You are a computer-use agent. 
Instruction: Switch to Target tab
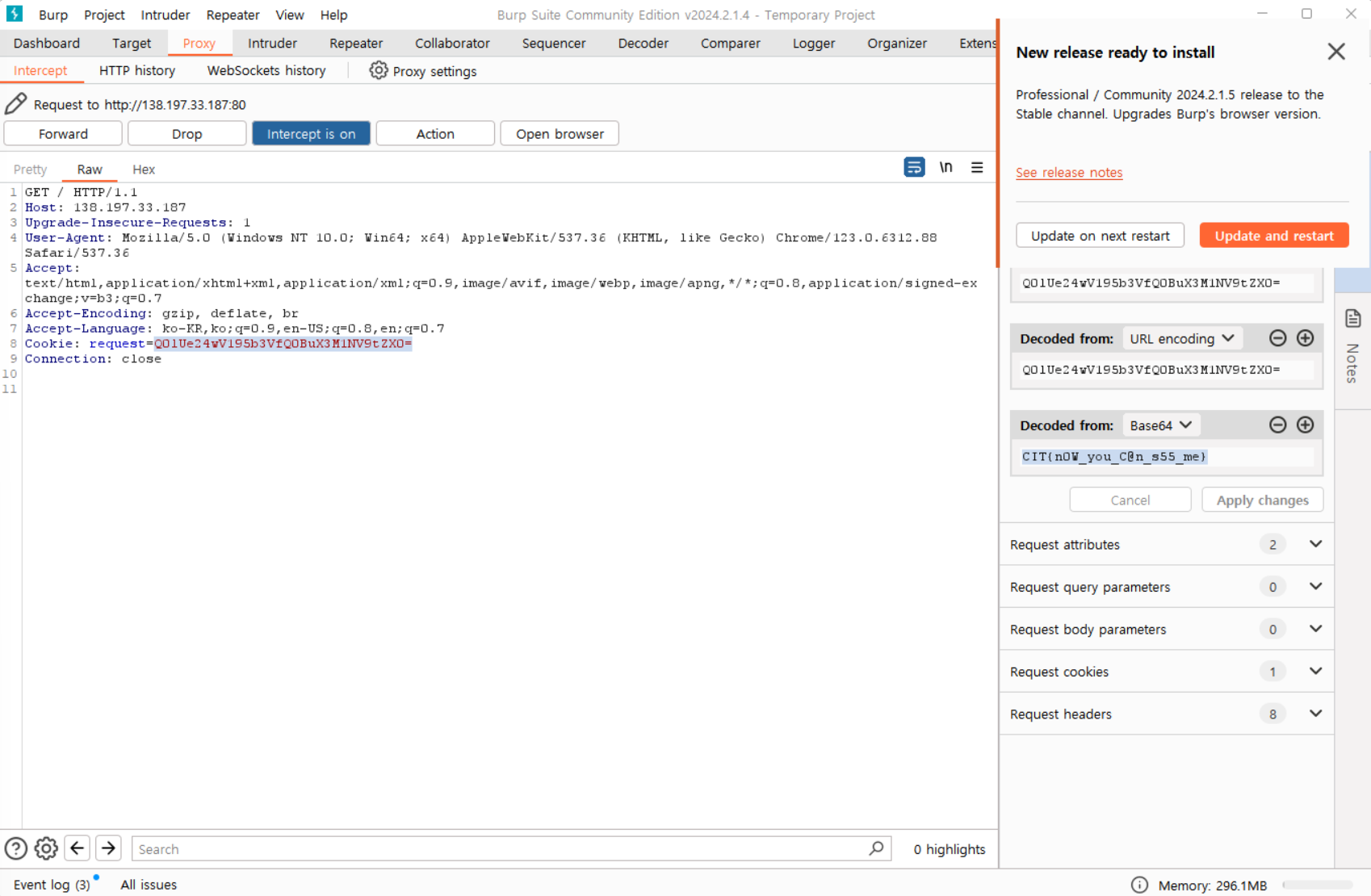point(132,43)
